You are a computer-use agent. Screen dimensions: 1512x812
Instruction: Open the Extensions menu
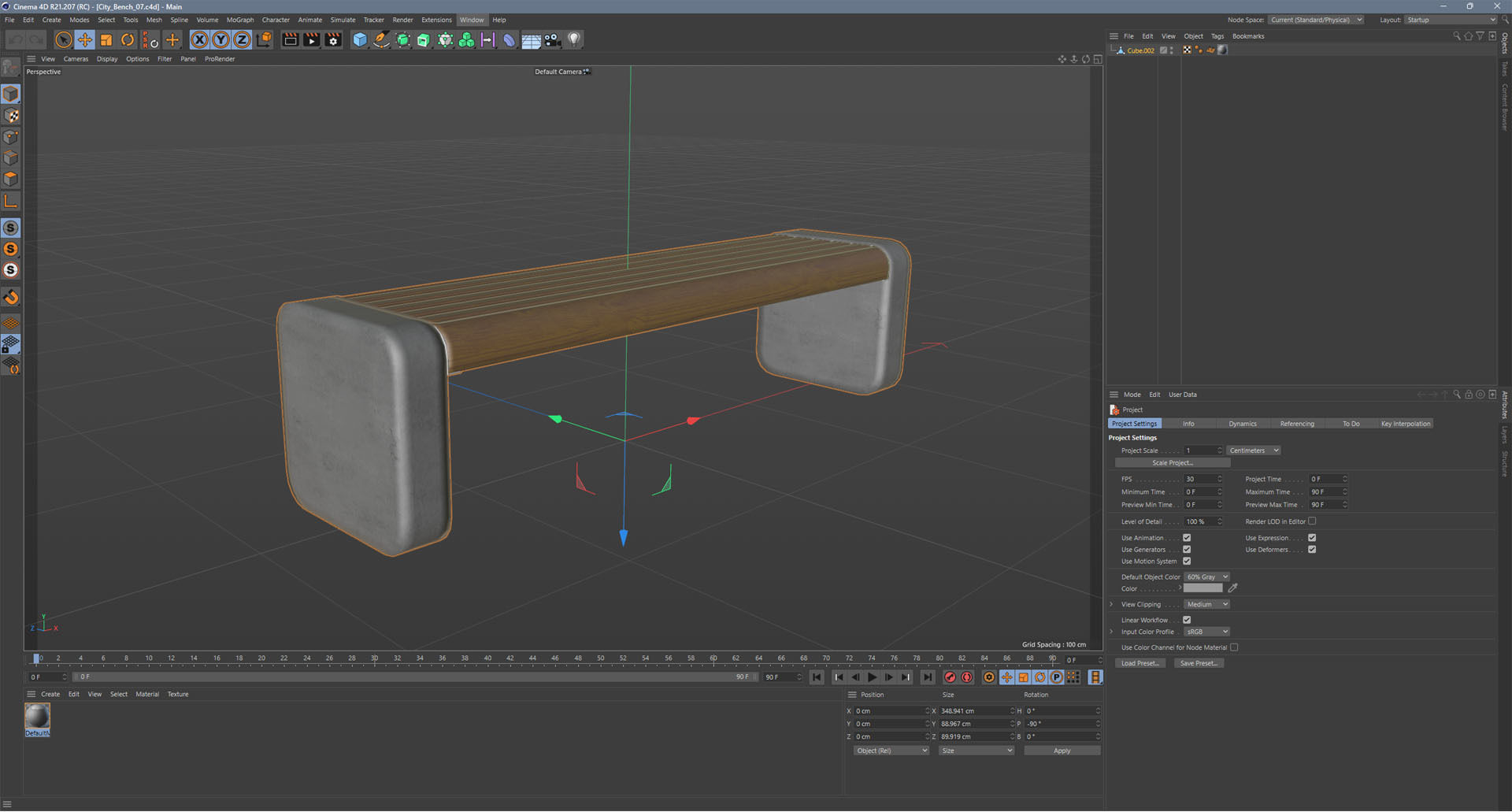pyautogui.click(x=436, y=20)
